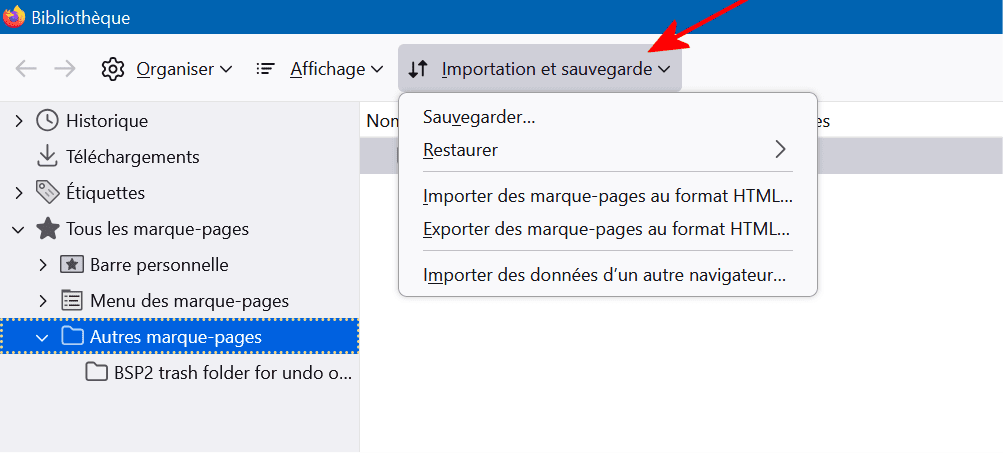Choose Sauvegarder… from the menu
Viewport: 1003px width, 453px height.
pyautogui.click(x=608, y=118)
